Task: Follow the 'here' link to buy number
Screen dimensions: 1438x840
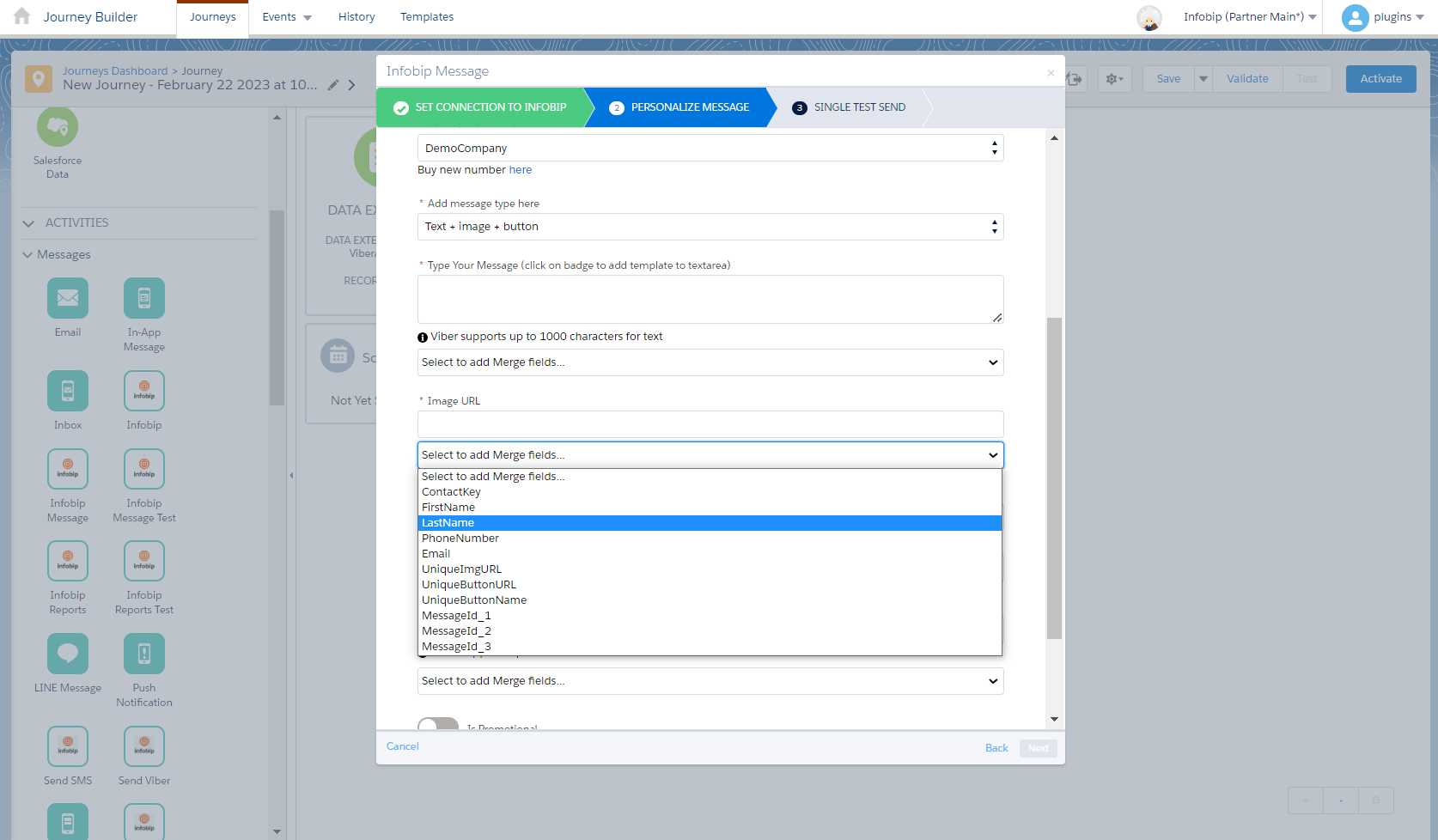Action: pos(521,170)
